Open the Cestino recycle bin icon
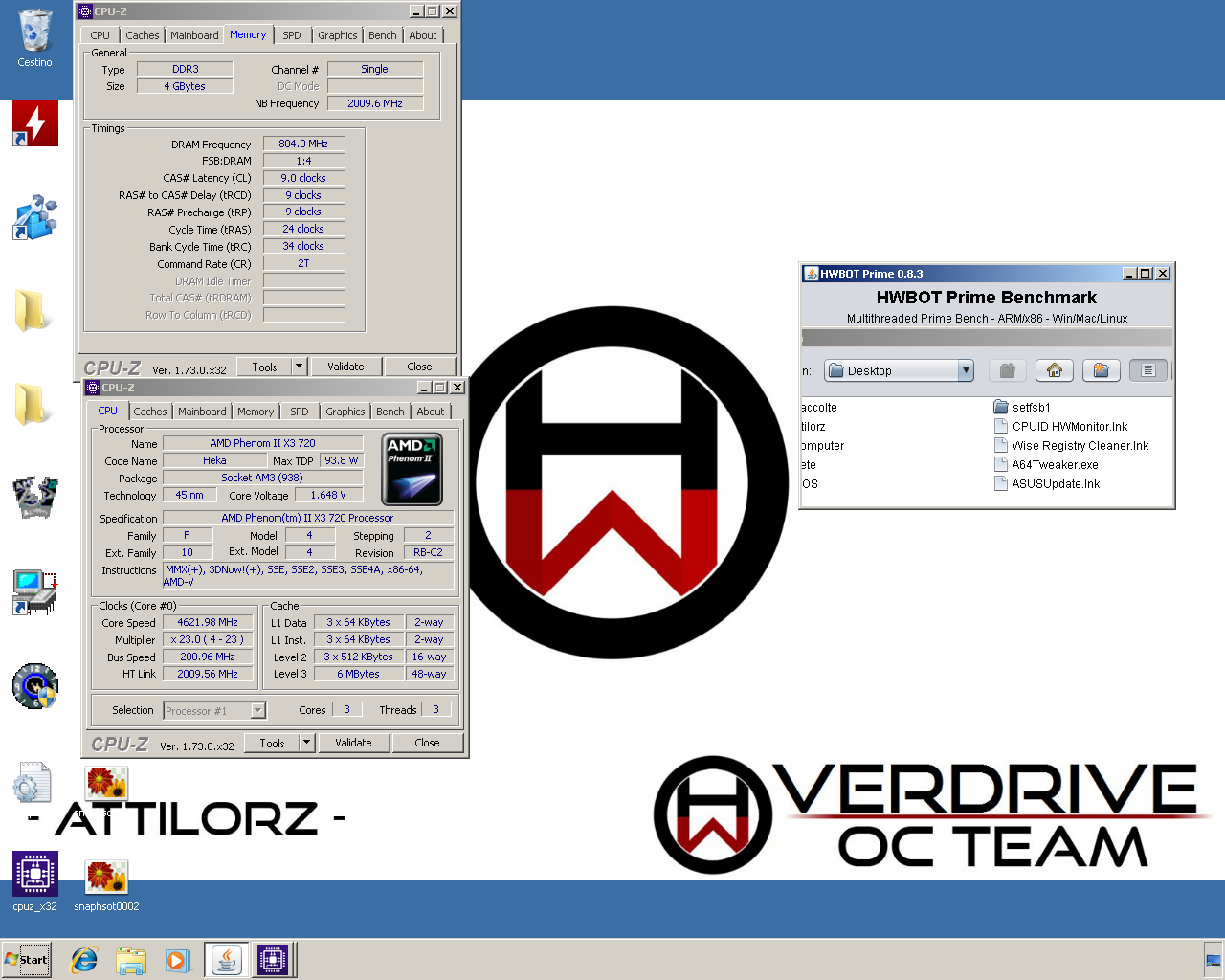The height and width of the screenshot is (980, 1225). coord(34,38)
